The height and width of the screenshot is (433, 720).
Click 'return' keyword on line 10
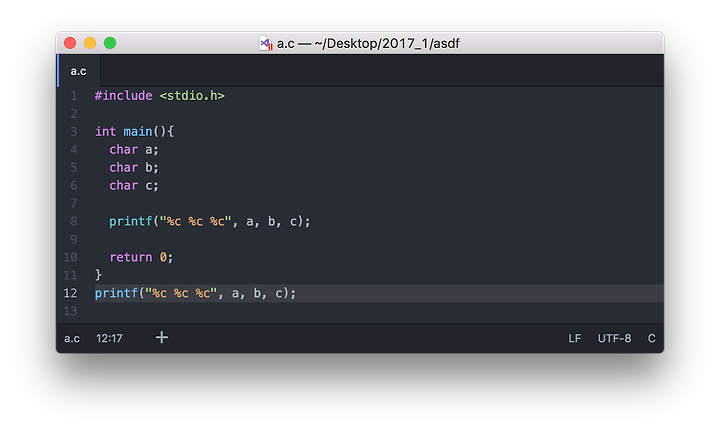[x=131, y=257]
